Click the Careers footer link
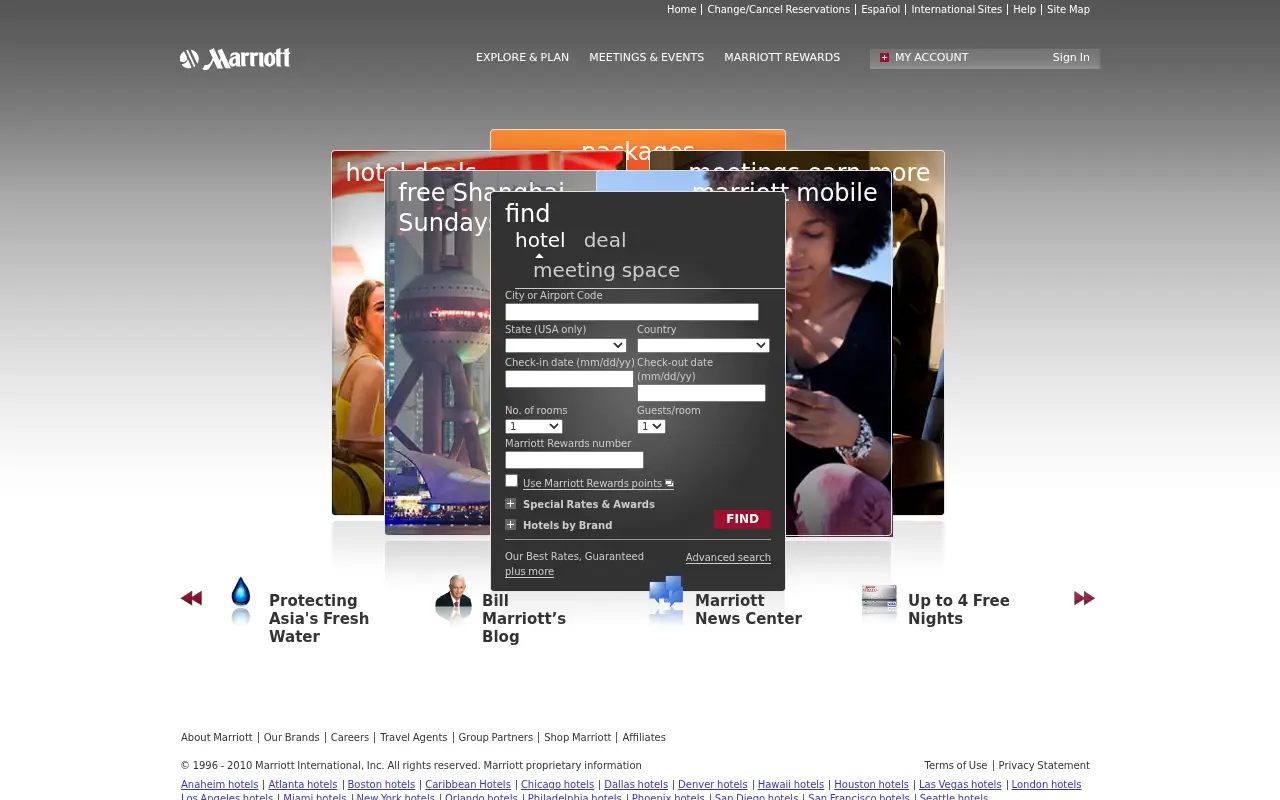 coord(350,737)
